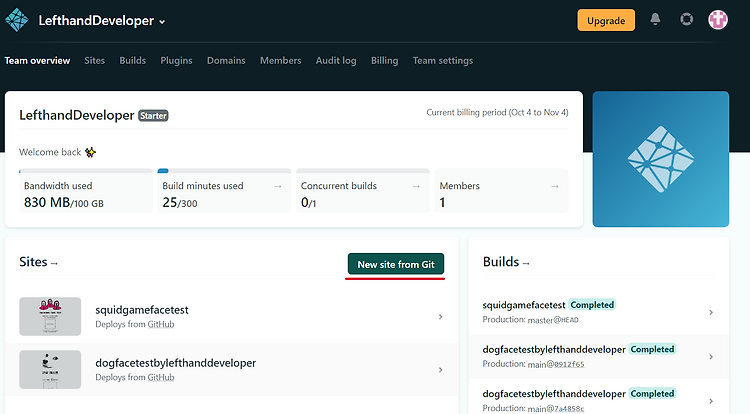Open chevron of main@7a4858c build

[711, 401]
